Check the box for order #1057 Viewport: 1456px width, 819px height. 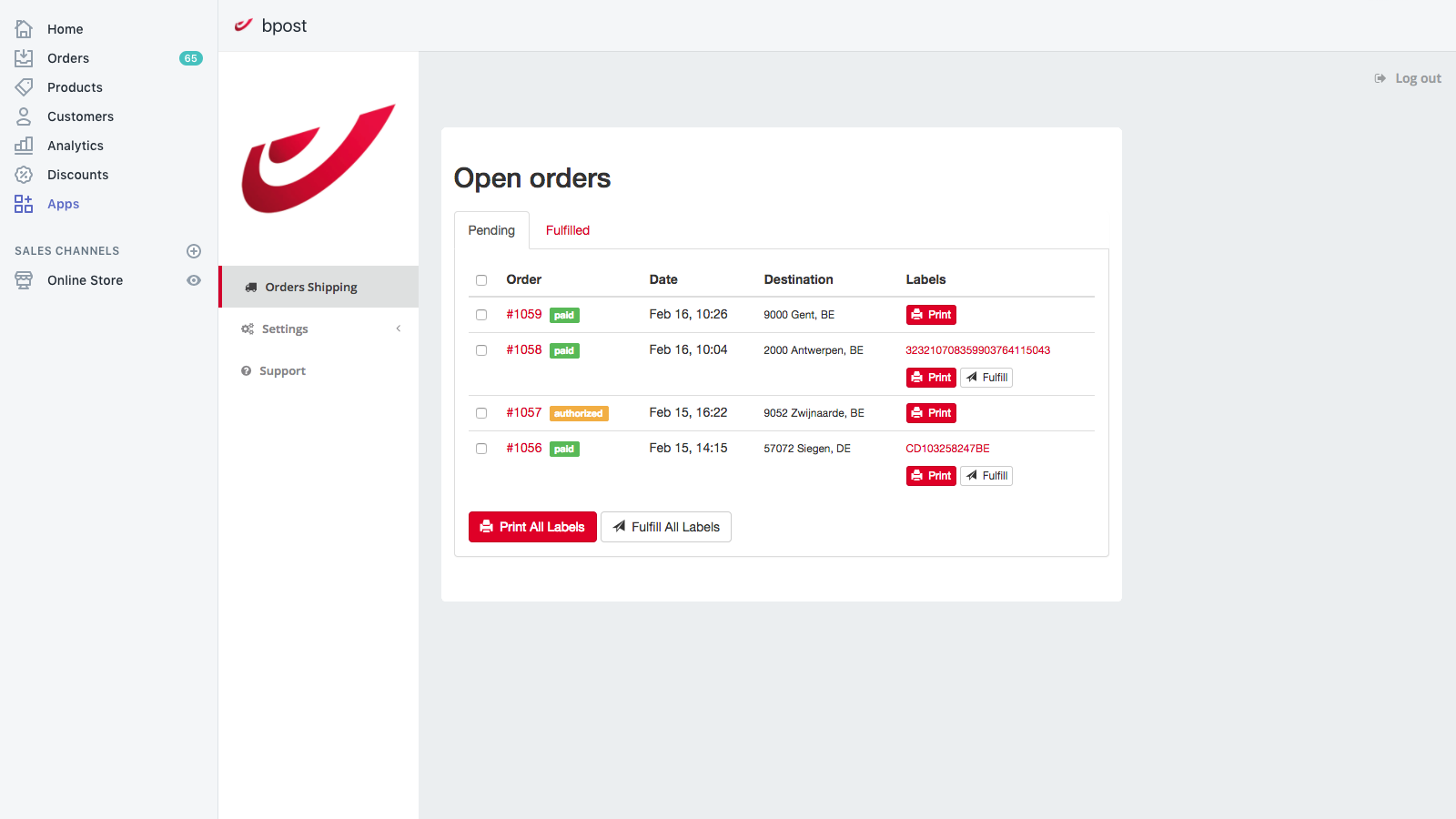tap(481, 413)
